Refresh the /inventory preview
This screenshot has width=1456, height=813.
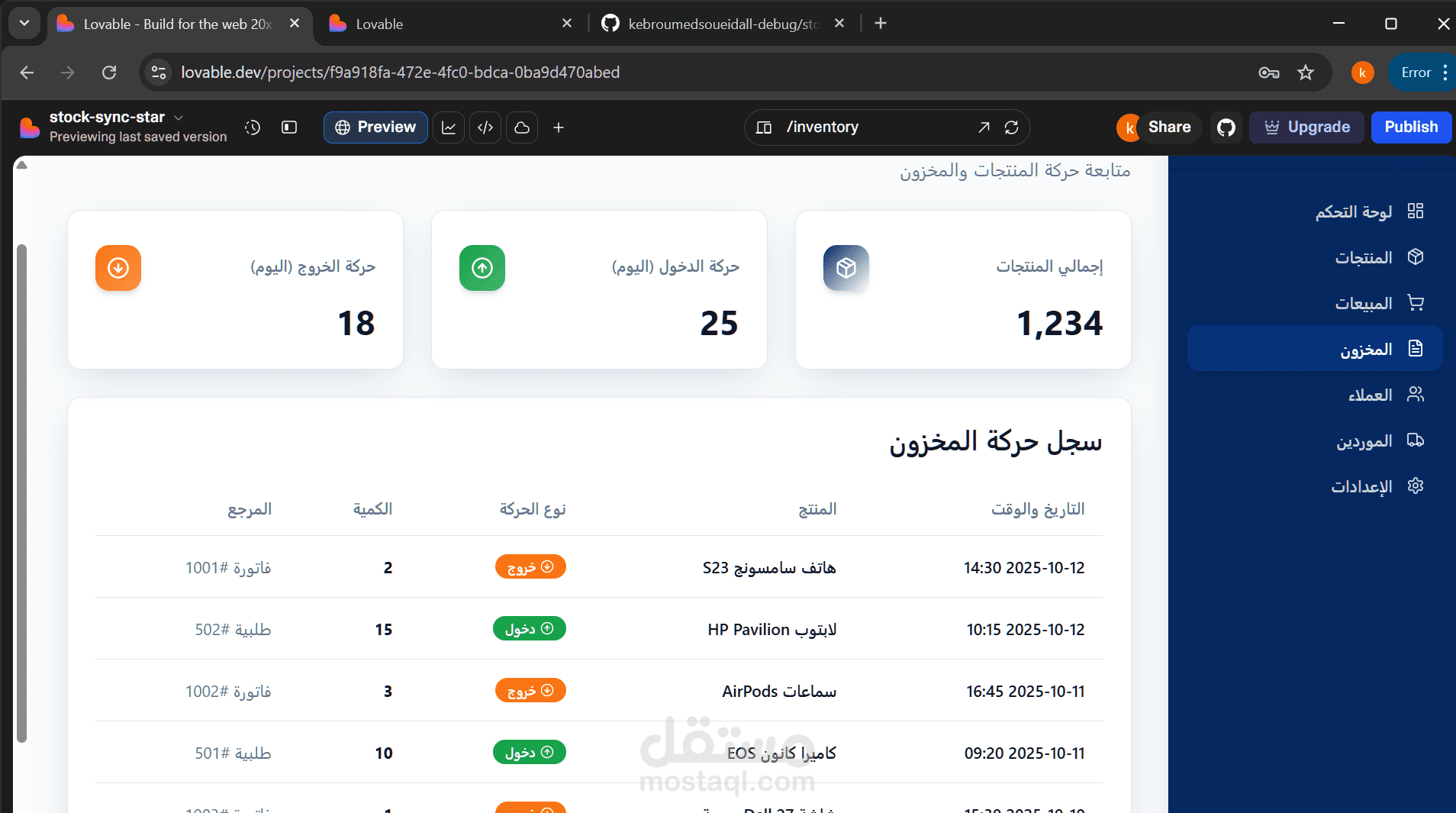pyautogui.click(x=1012, y=127)
